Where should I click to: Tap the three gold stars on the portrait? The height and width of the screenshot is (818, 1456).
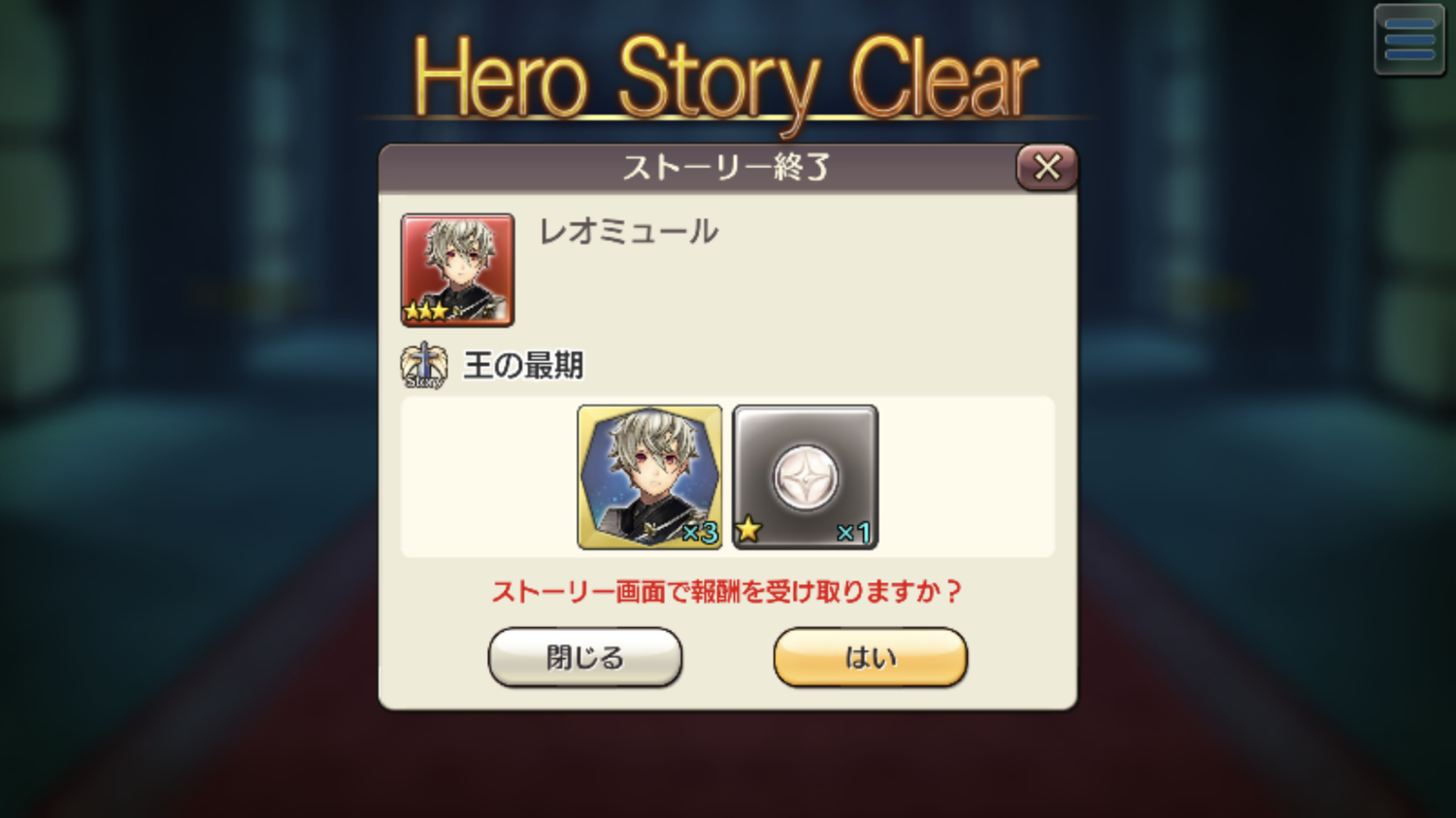pos(426,311)
